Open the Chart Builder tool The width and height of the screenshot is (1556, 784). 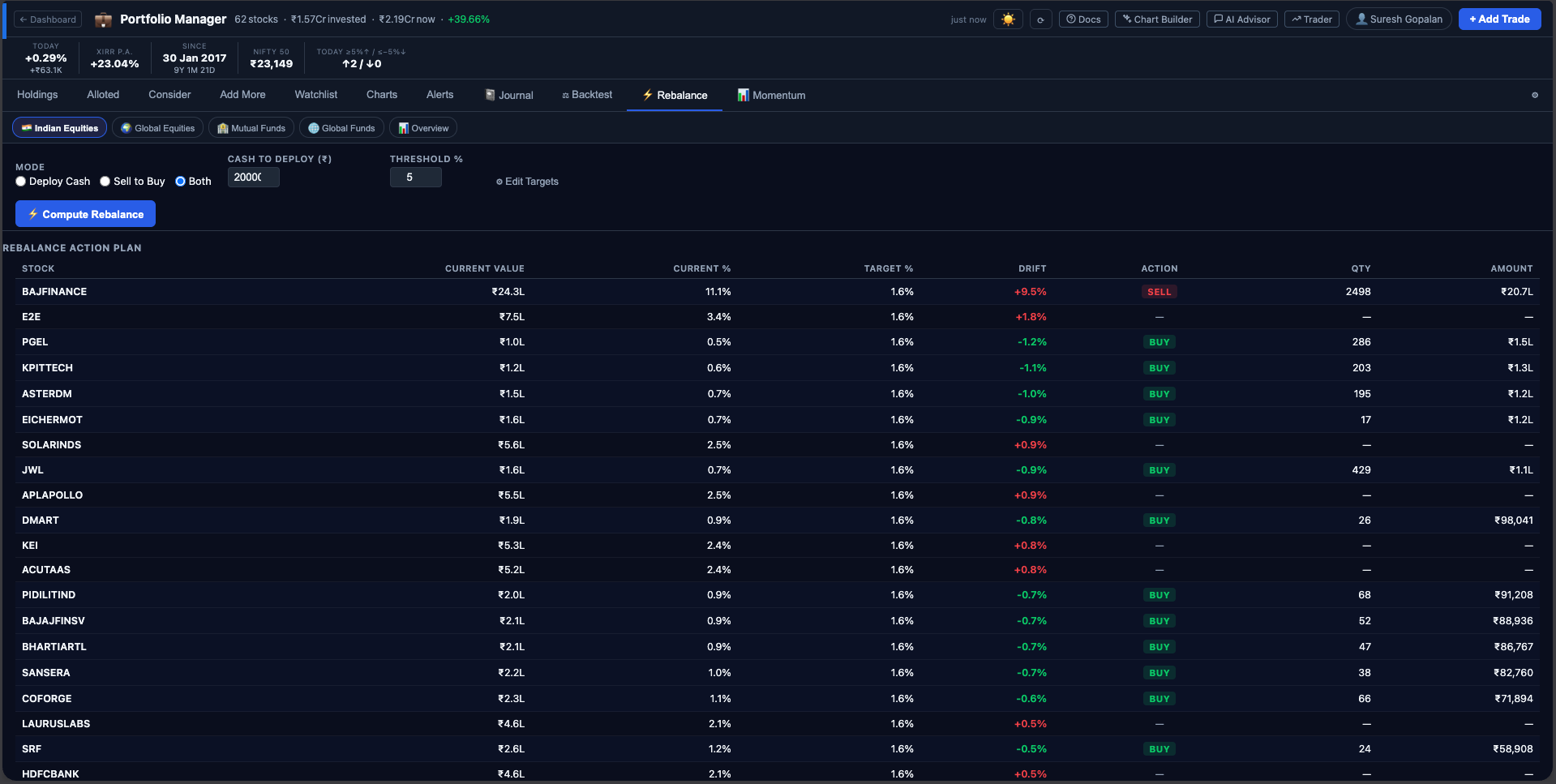pyautogui.click(x=1157, y=18)
